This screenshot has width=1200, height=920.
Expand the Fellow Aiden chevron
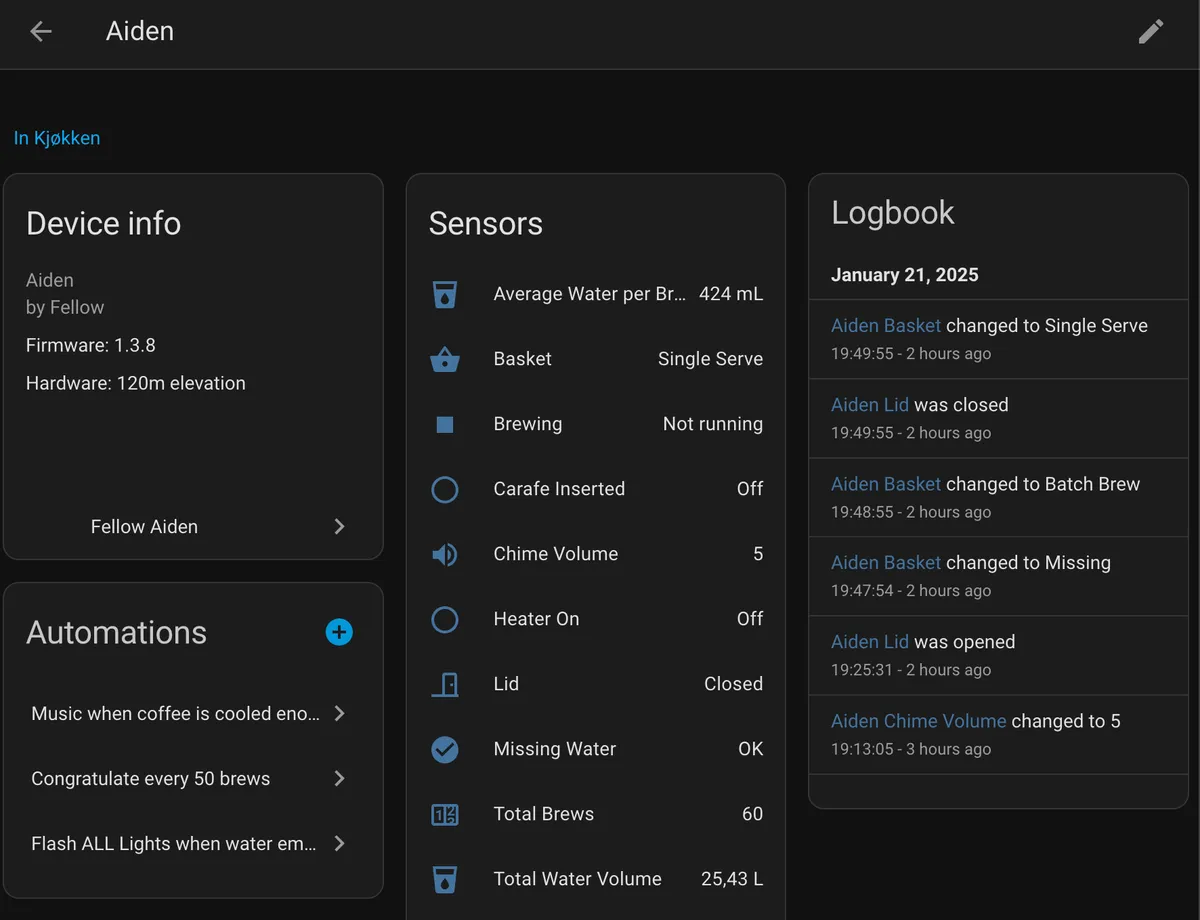(x=339, y=526)
